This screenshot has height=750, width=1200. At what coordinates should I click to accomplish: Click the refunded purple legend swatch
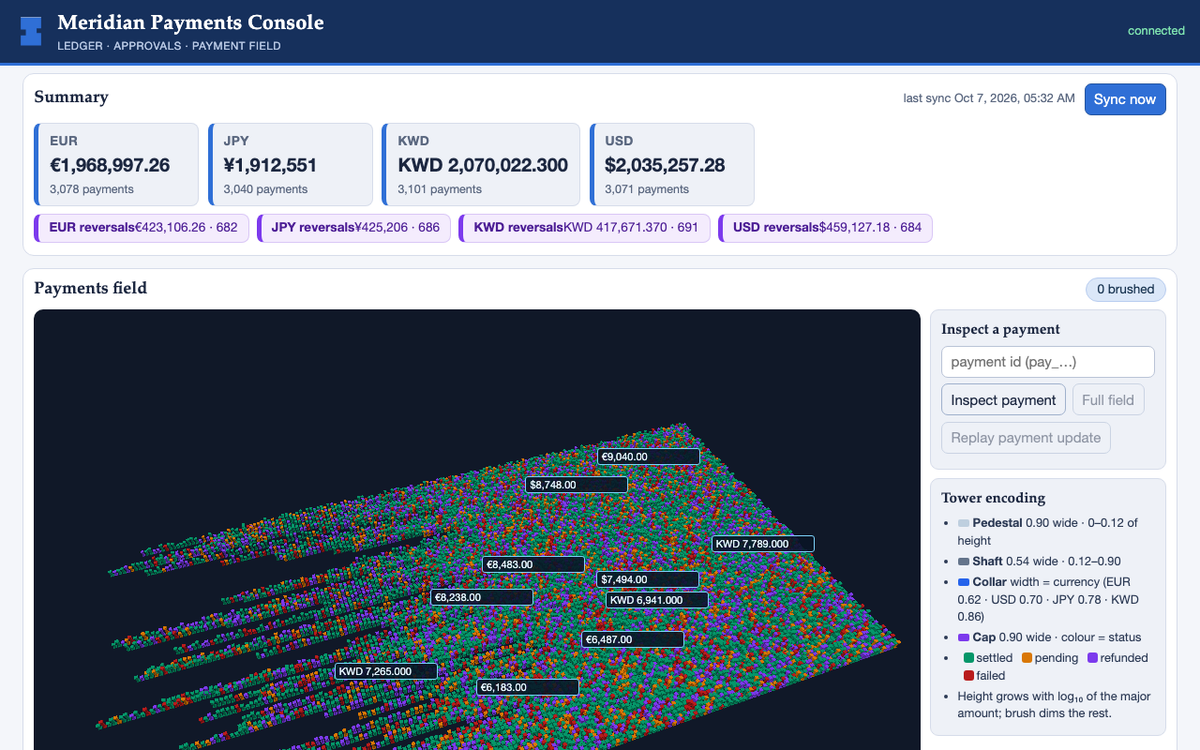(1093, 658)
